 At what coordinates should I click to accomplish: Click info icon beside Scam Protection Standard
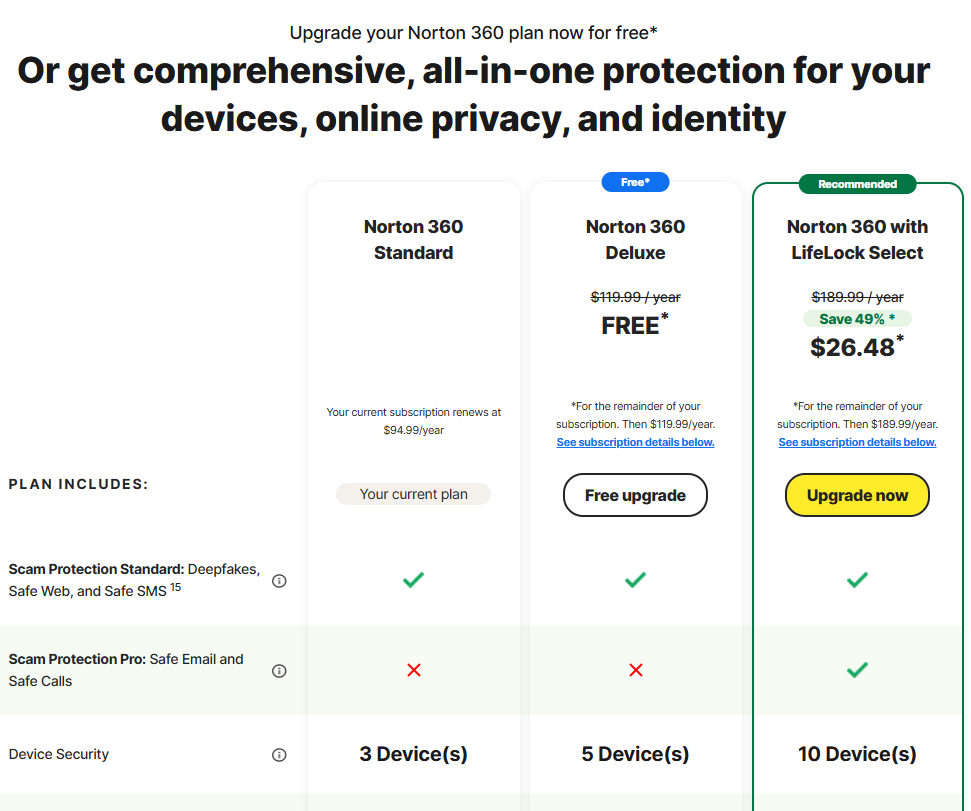coord(279,581)
